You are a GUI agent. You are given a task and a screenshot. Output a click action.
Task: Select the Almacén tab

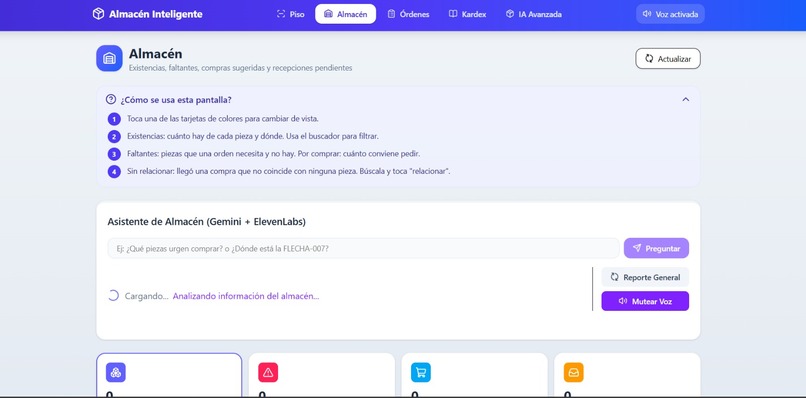(x=345, y=14)
